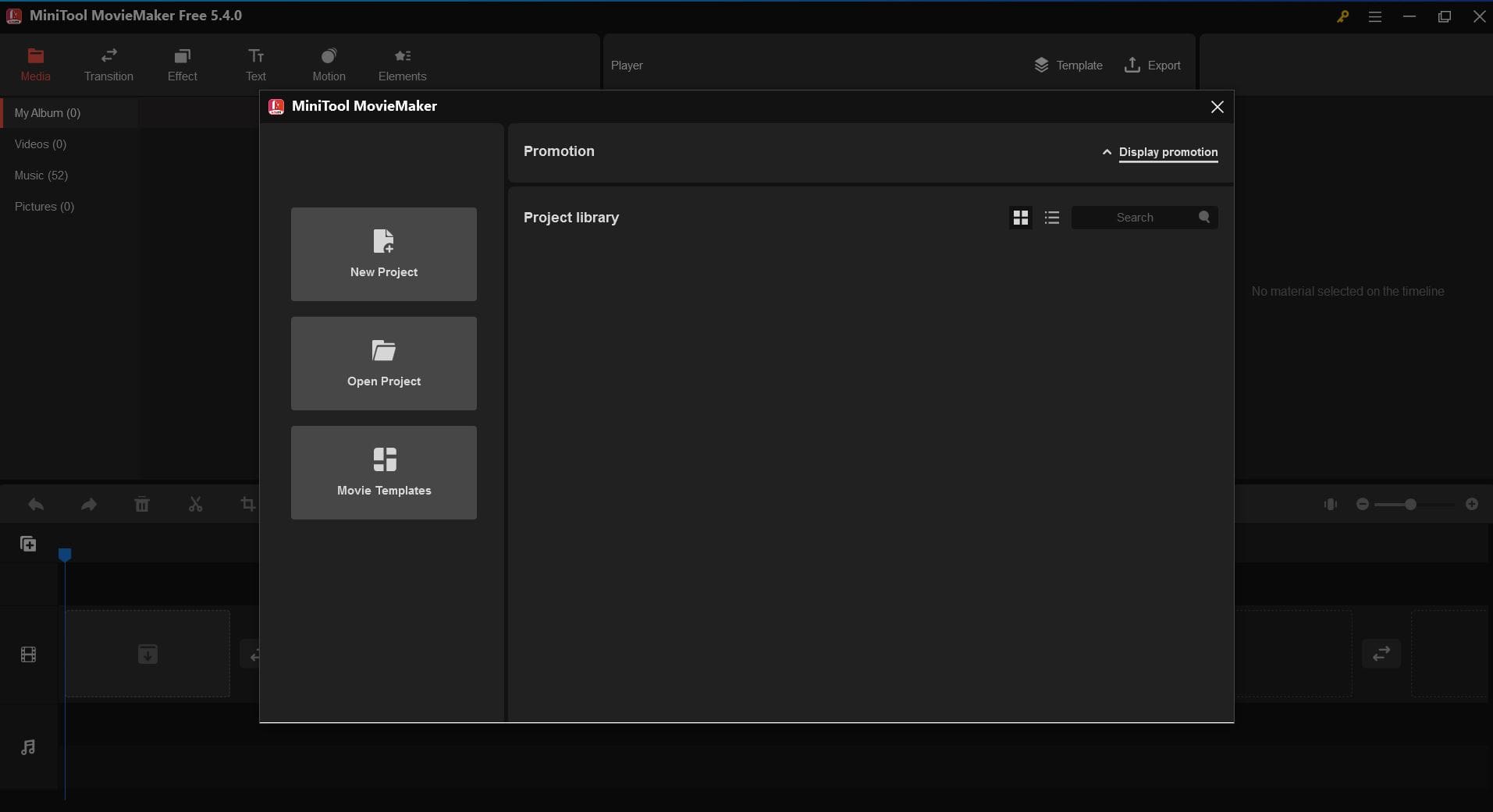Click 'No material selected on the timeline' text

pos(1348,291)
